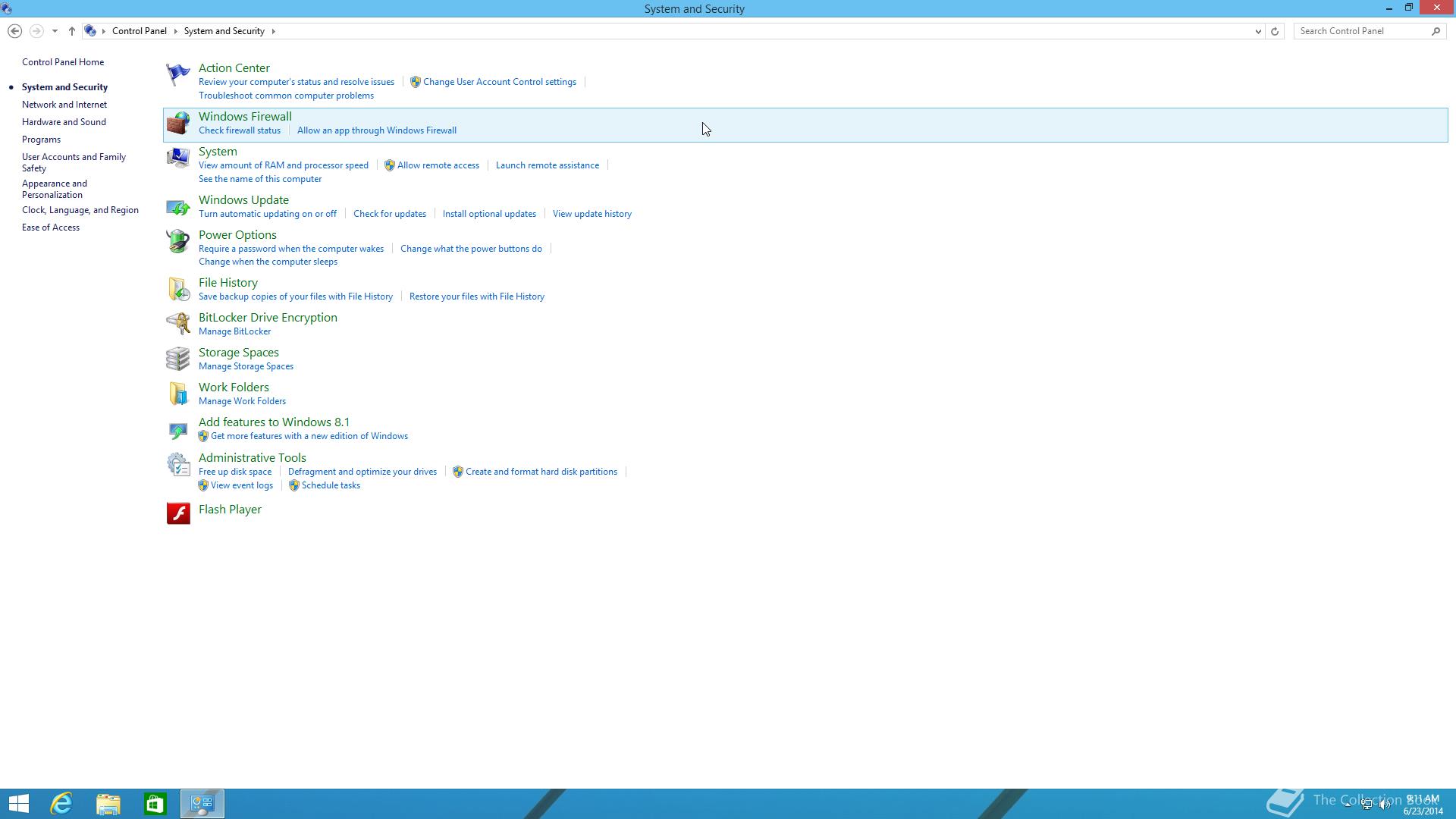The width and height of the screenshot is (1456, 819).
Task: Click Check for updates link
Action: point(390,214)
